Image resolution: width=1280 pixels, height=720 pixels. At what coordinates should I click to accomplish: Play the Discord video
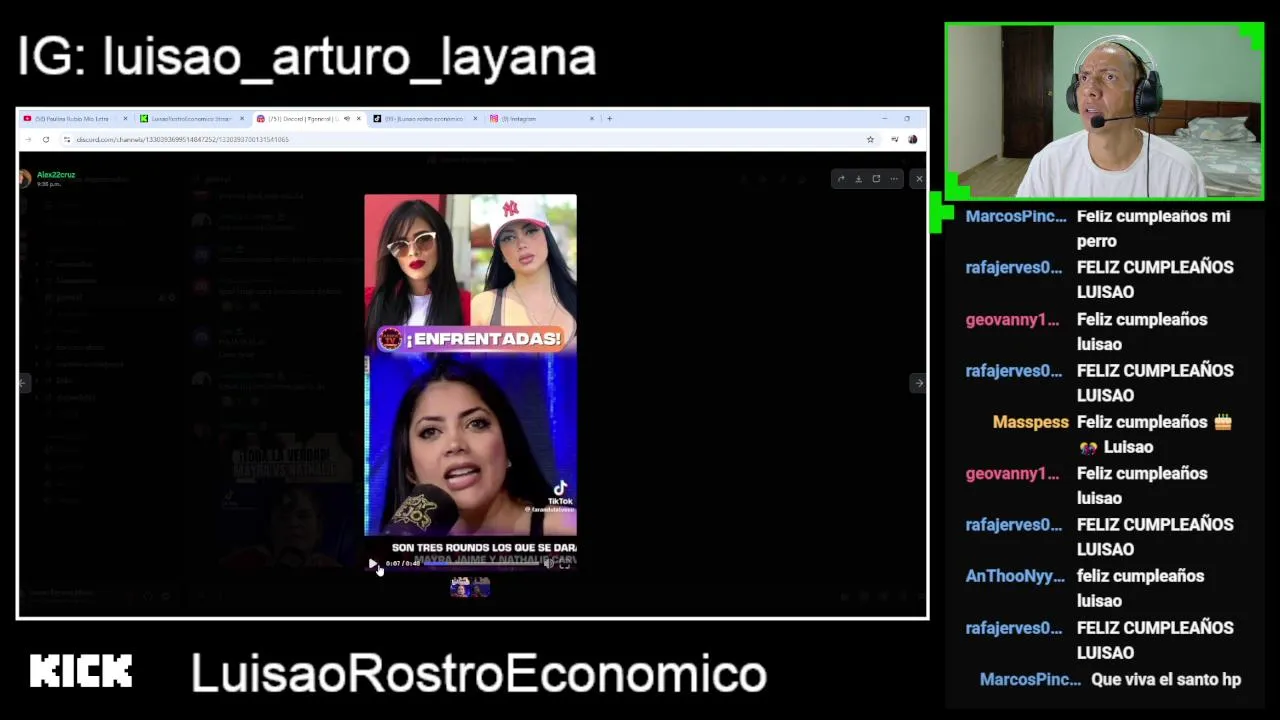coord(373,563)
